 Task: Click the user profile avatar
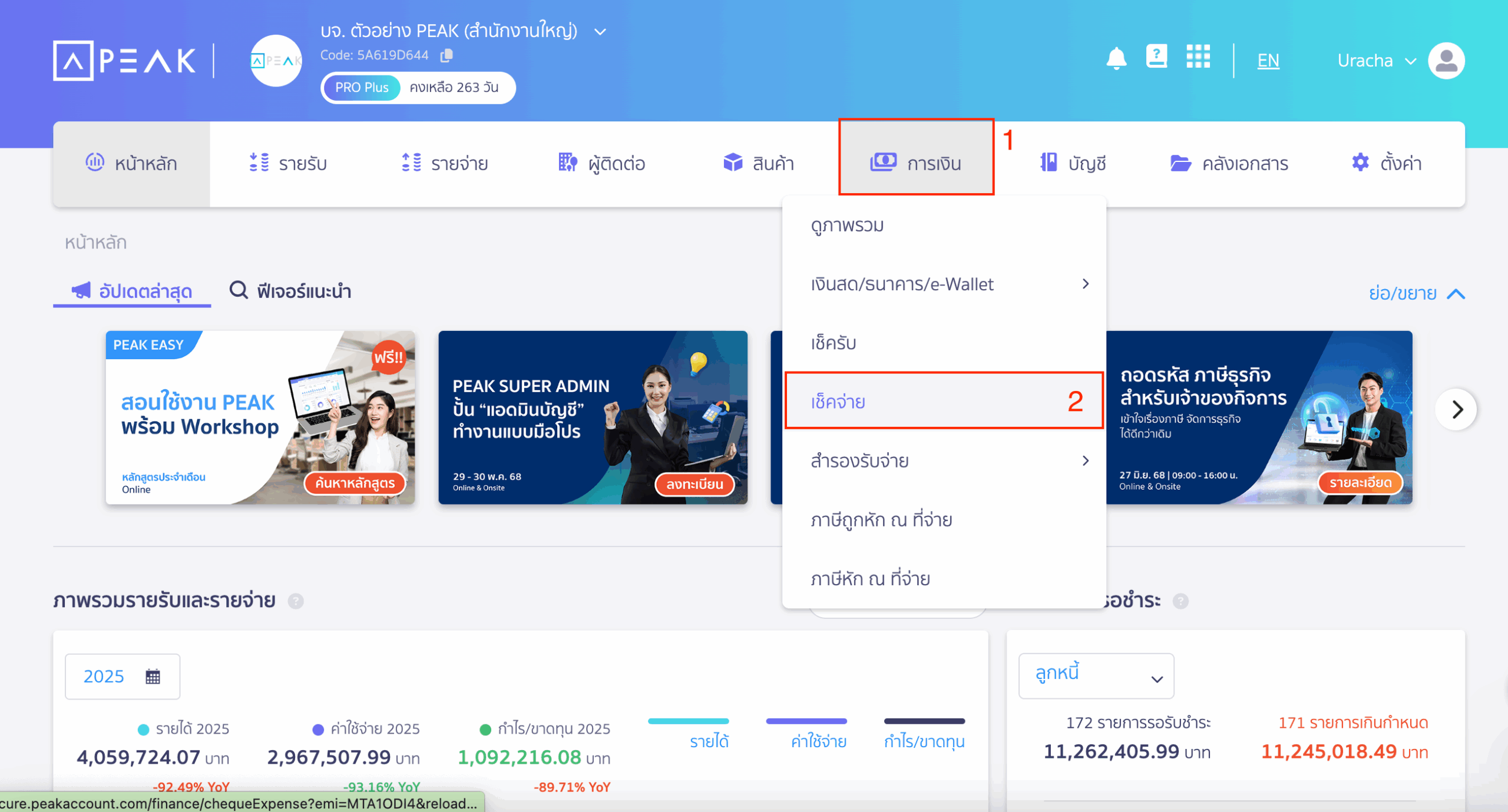(1446, 61)
